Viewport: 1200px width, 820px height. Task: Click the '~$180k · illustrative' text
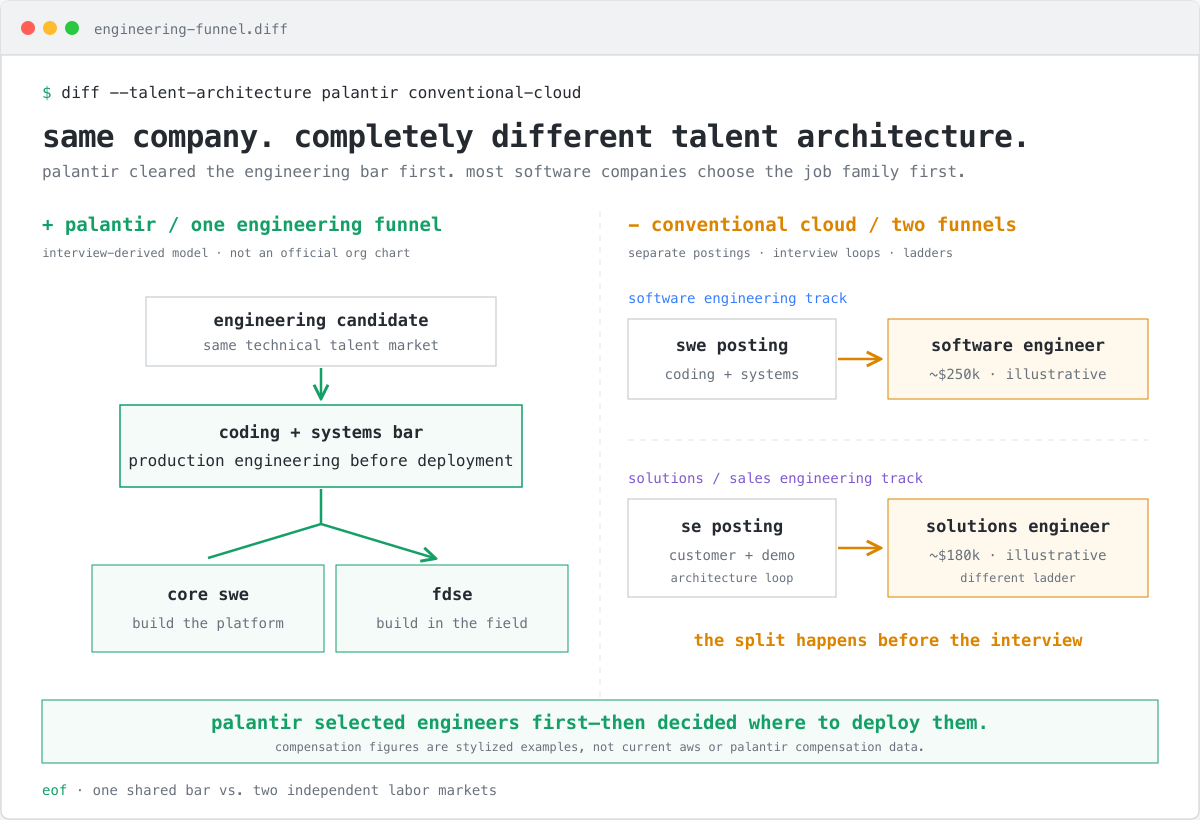[x=1018, y=555]
